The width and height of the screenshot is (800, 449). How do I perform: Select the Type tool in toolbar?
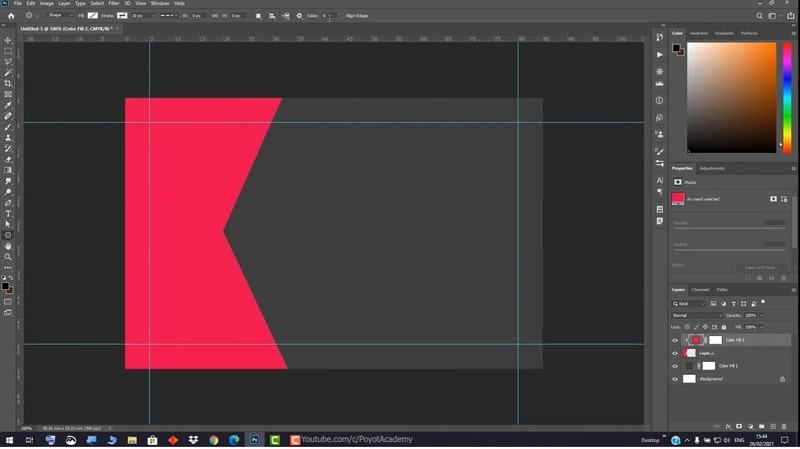pos(8,213)
